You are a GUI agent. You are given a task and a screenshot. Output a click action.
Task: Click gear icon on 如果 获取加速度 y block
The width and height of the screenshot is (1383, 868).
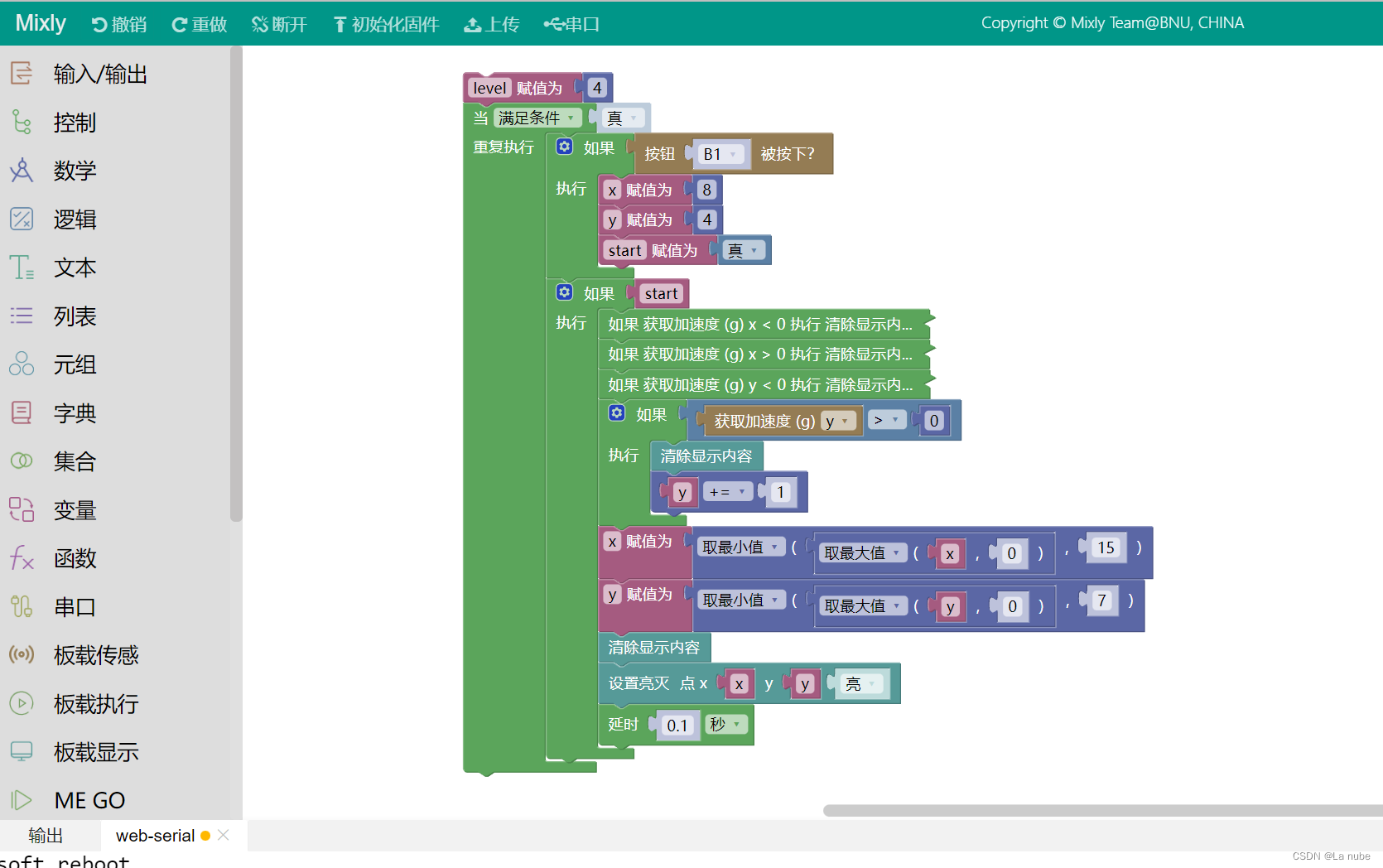point(616,413)
